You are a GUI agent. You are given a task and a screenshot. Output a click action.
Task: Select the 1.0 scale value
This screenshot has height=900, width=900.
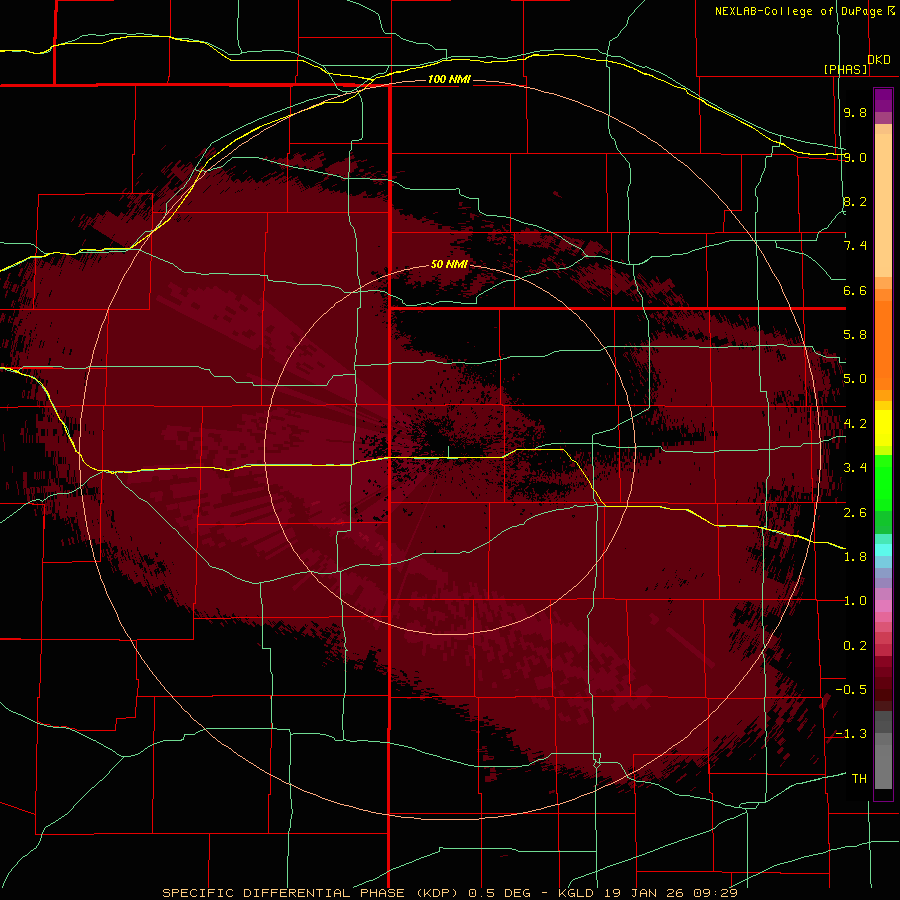[x=855, y=601]
